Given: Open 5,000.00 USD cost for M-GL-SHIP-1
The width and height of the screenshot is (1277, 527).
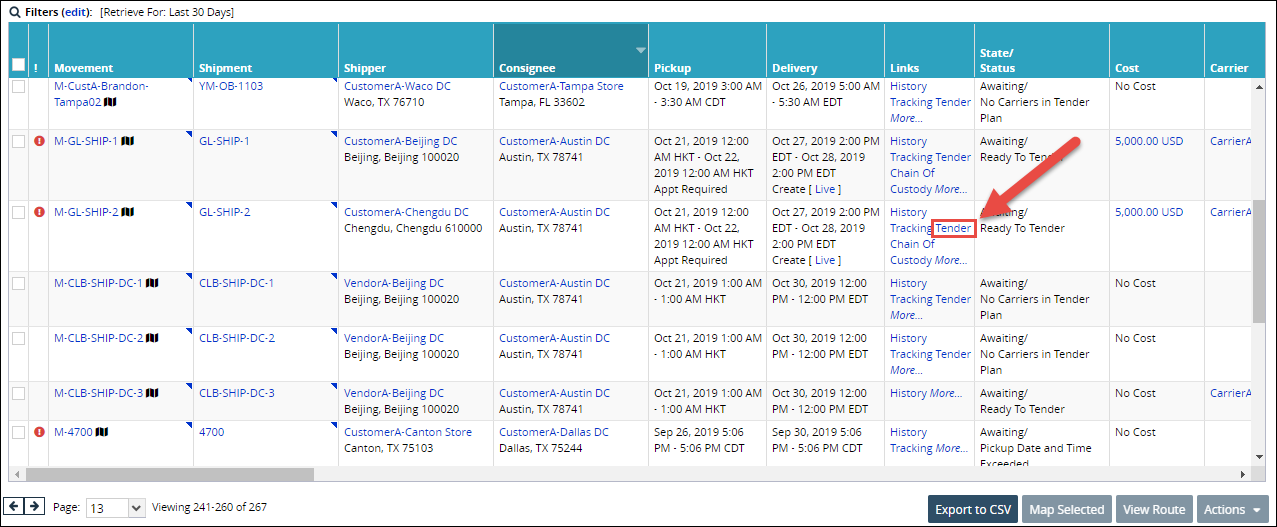Looking at the screenshot, I should pyautogui.click(x=1149, y=141).
